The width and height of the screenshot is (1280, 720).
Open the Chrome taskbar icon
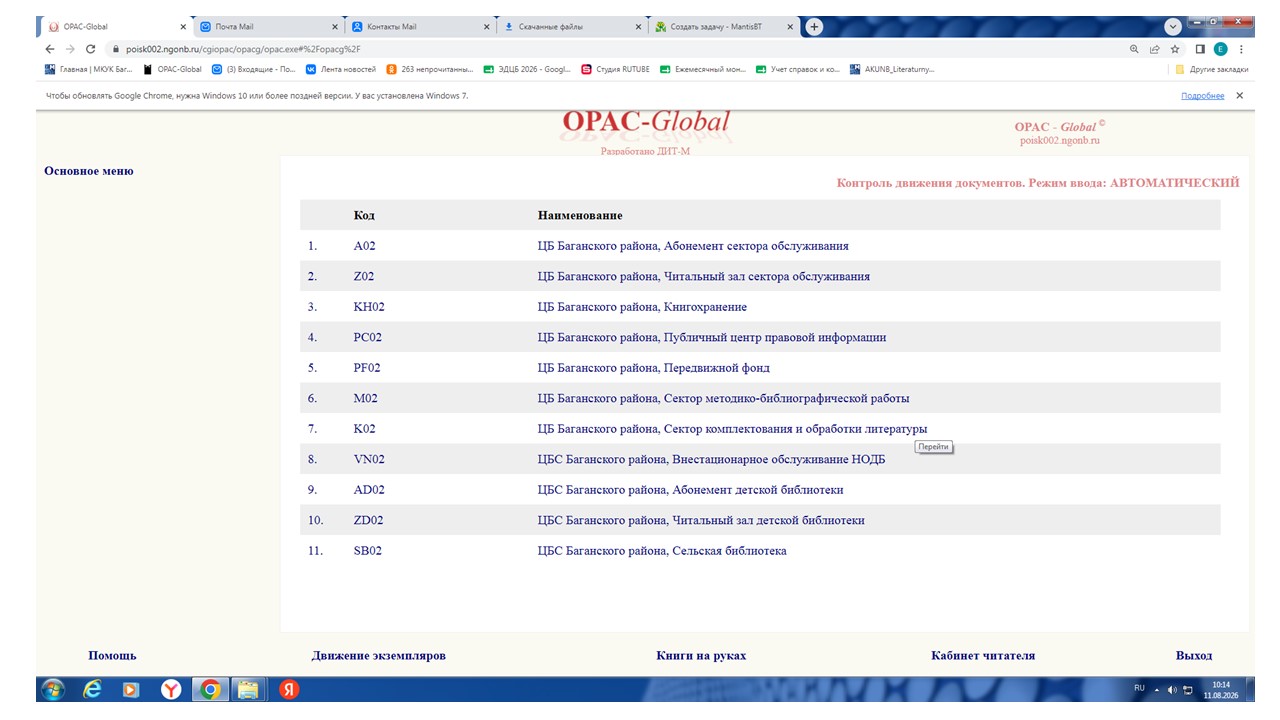[209, 689]
